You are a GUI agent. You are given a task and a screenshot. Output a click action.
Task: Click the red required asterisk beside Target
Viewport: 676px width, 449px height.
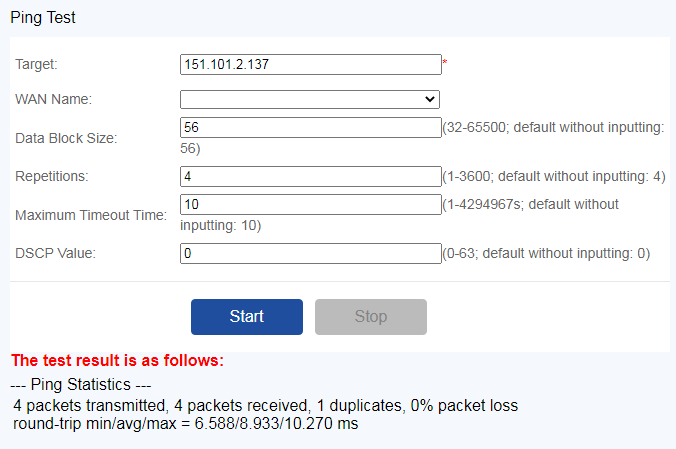coord(445,64)
